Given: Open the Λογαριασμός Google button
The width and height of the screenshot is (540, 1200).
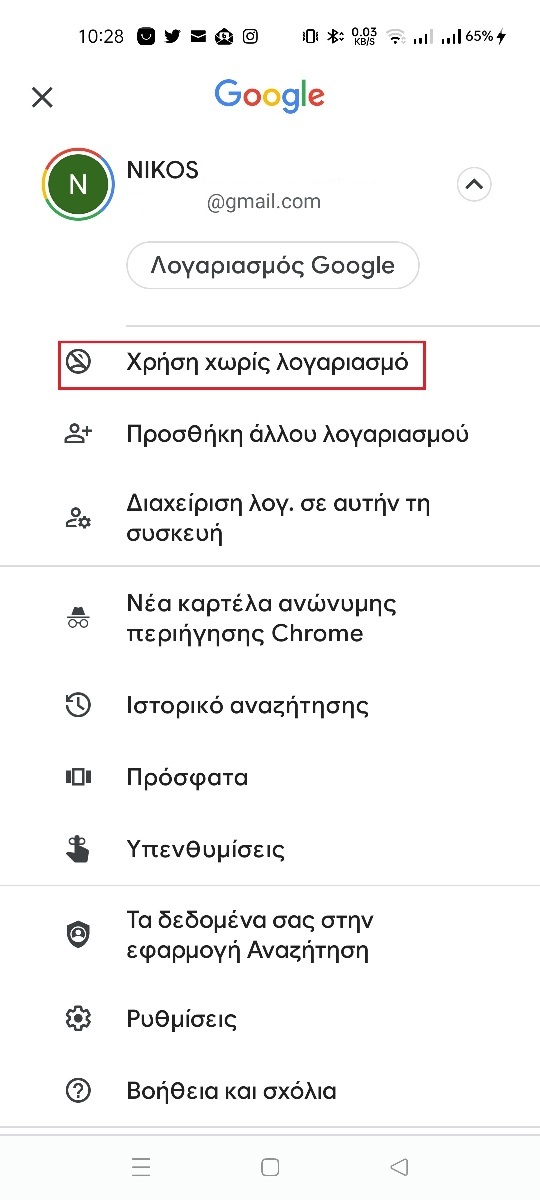Looking at the screenshot, I should pyautogui.click(x=272, y=266).
